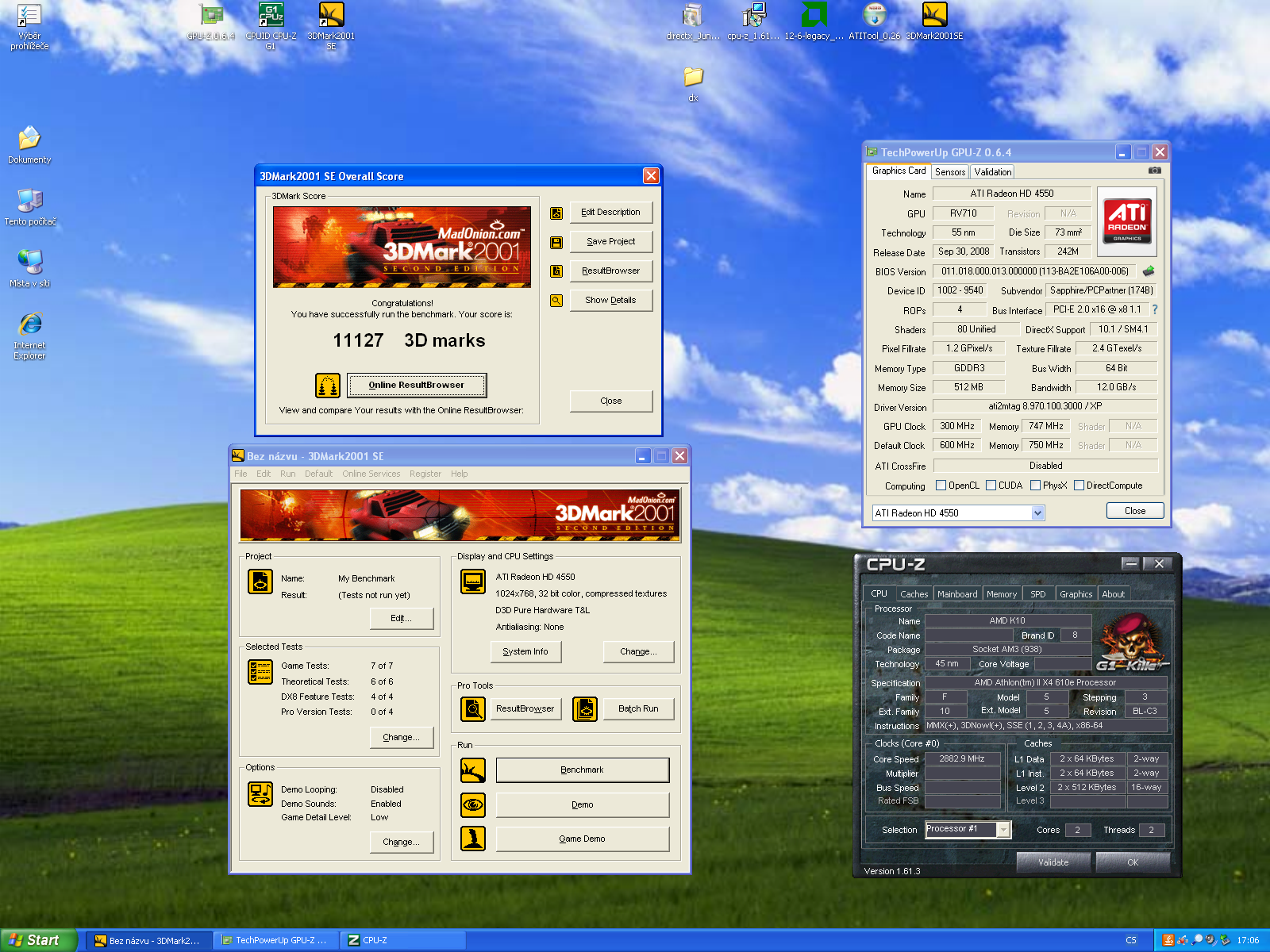Open the Processor #1 selection dropdown in CPU-Z
The height and width of the screenshot is (952, 1270).
click(x=1003, y=829)
